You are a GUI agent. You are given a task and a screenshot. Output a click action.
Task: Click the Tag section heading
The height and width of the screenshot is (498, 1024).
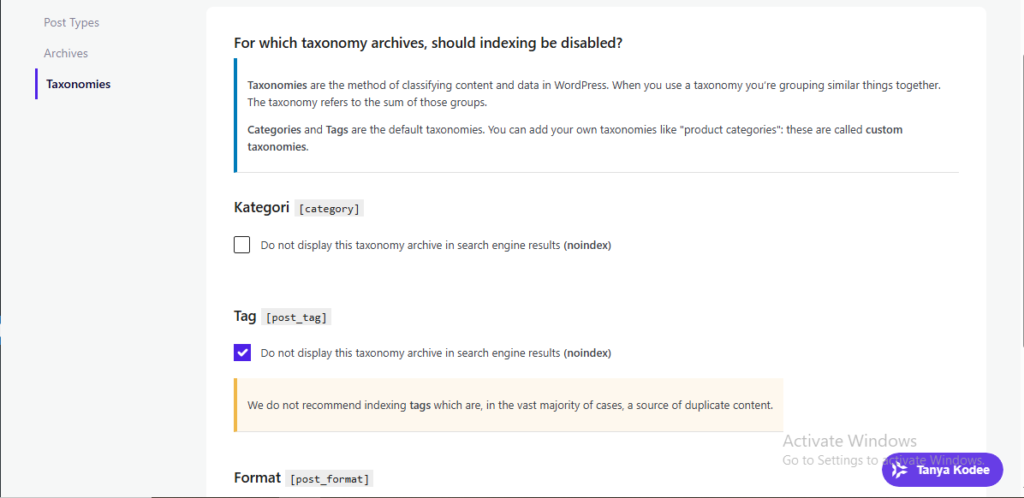[245, 316]
